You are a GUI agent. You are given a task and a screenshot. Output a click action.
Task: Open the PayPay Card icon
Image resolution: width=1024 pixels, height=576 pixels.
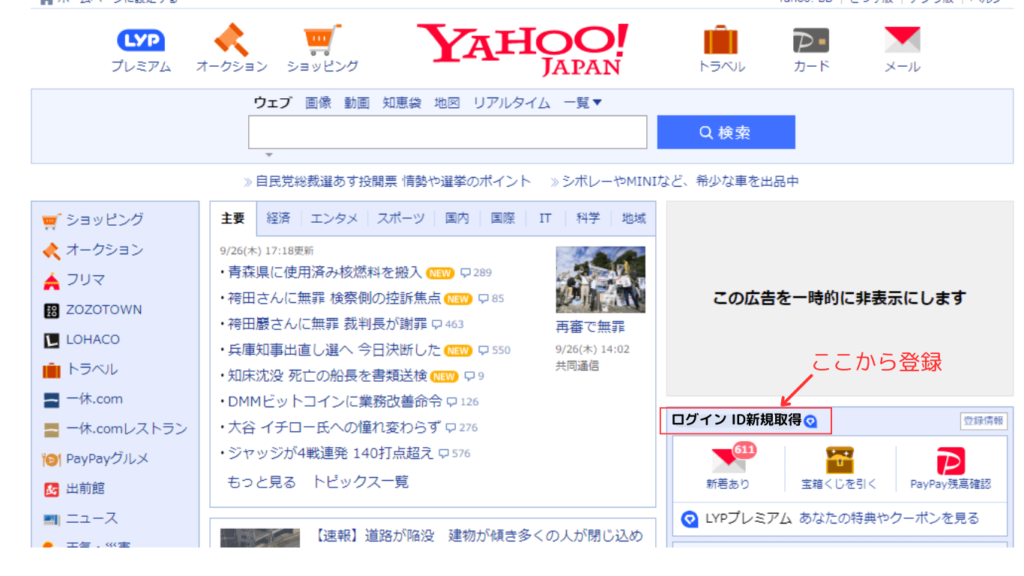tap(810, 42)
